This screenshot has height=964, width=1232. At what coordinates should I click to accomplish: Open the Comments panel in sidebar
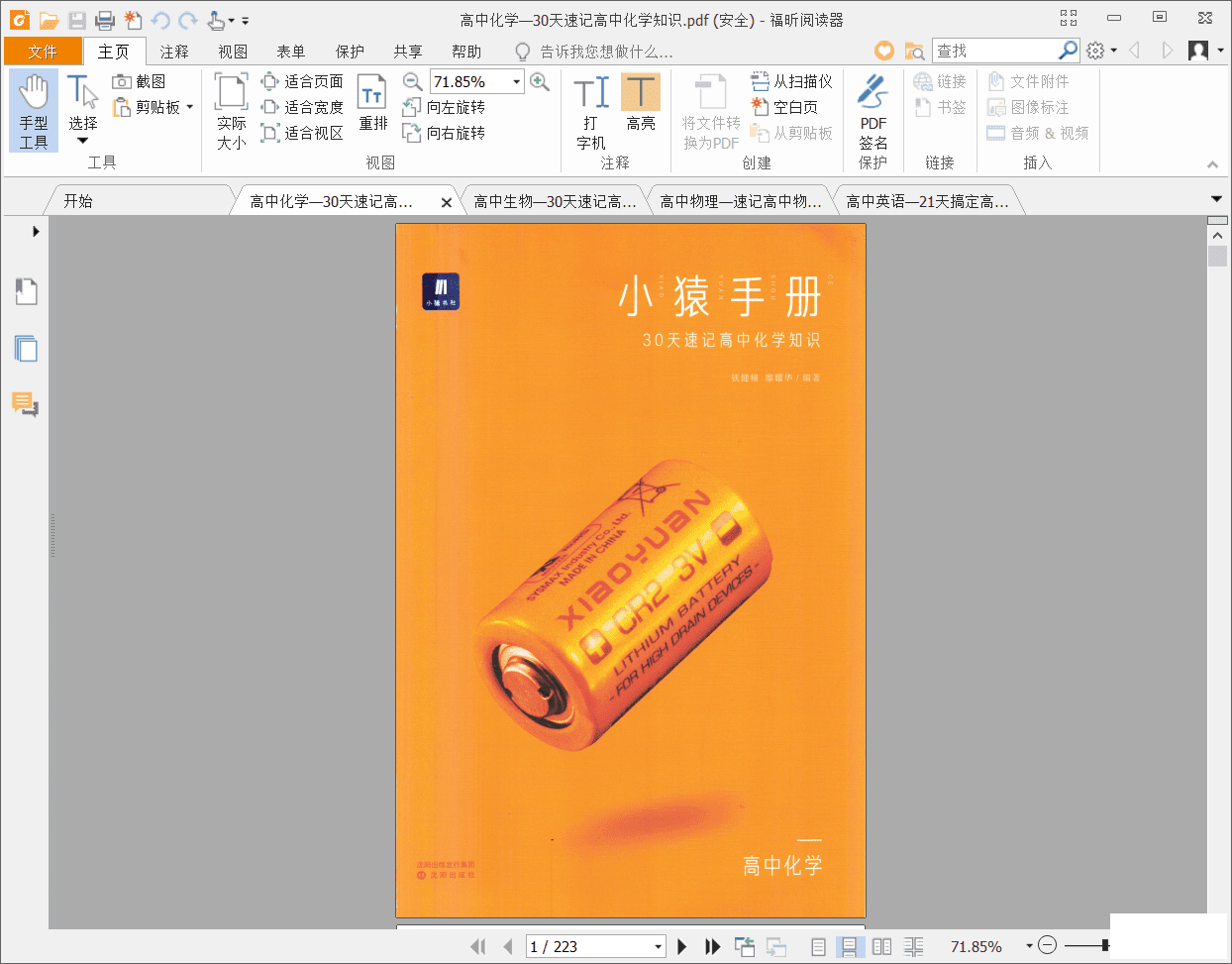(x=26, y=403)
